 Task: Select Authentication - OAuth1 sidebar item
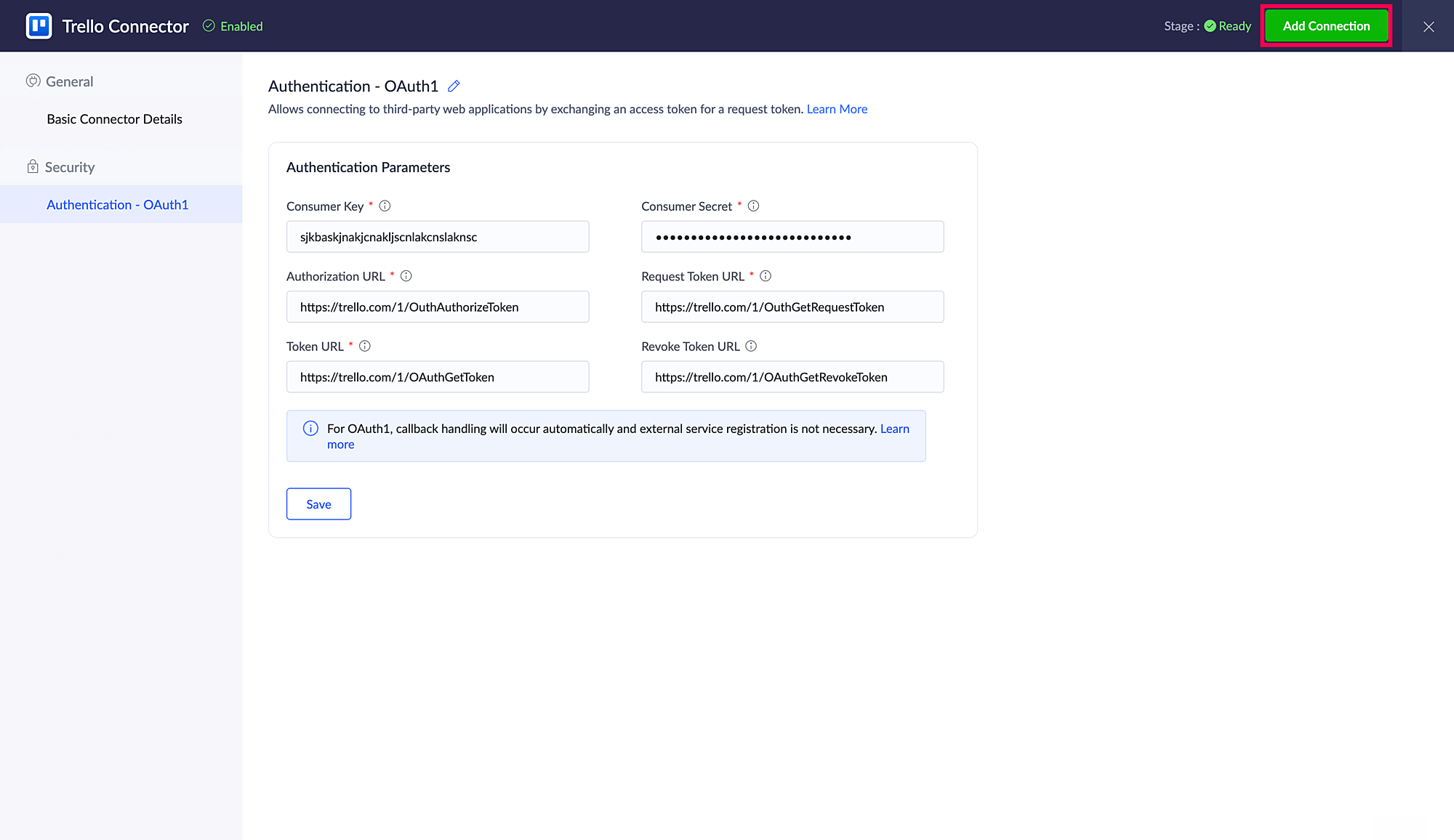(117, 205)
